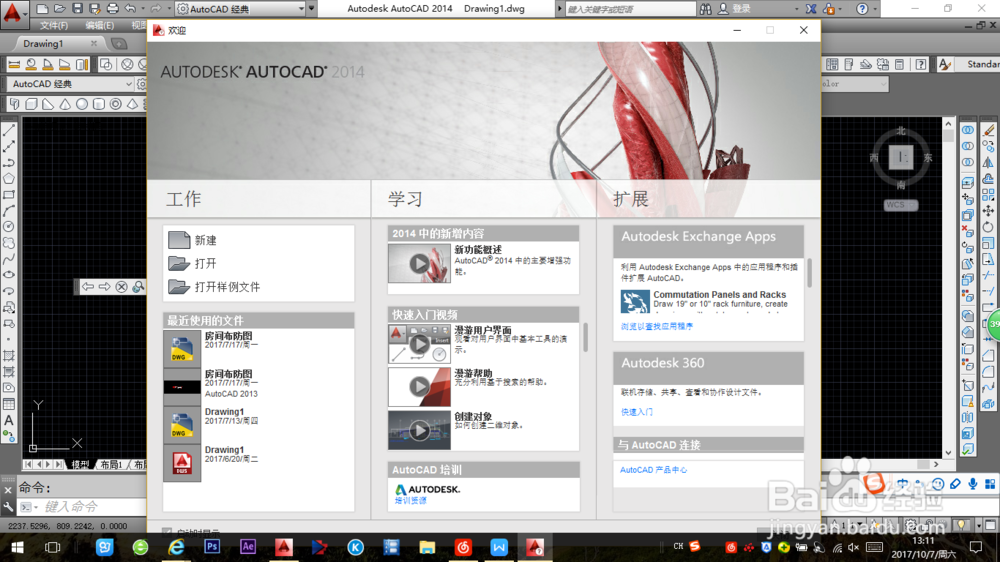Select the Circle draw tool

click(9, 227)
